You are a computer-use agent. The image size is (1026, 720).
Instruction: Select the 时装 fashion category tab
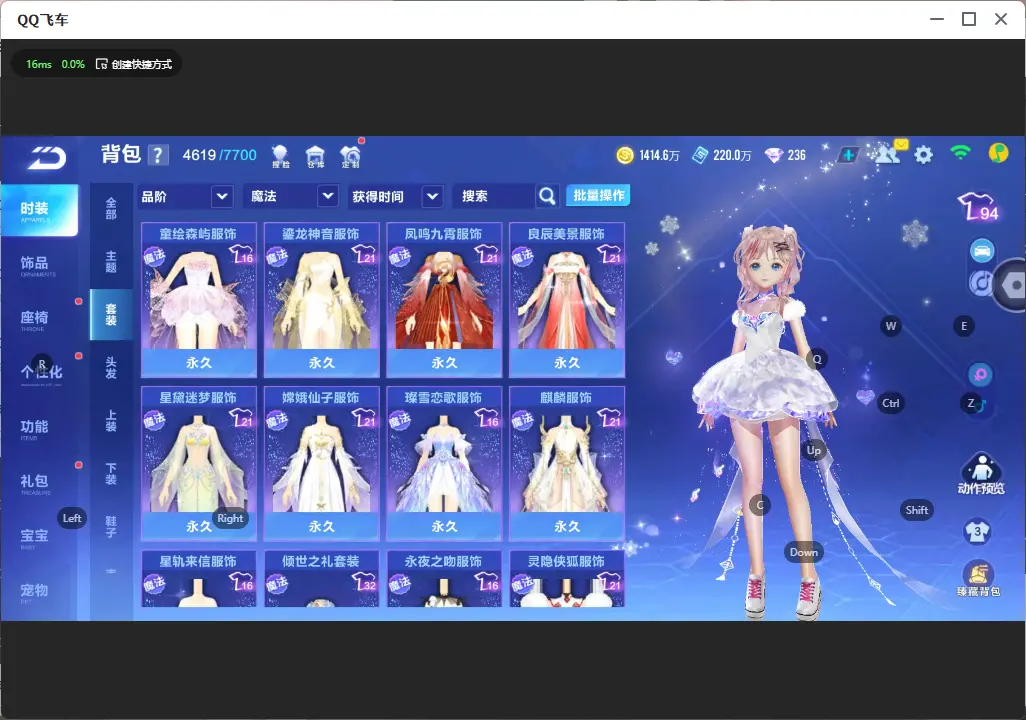click(39, 210)
